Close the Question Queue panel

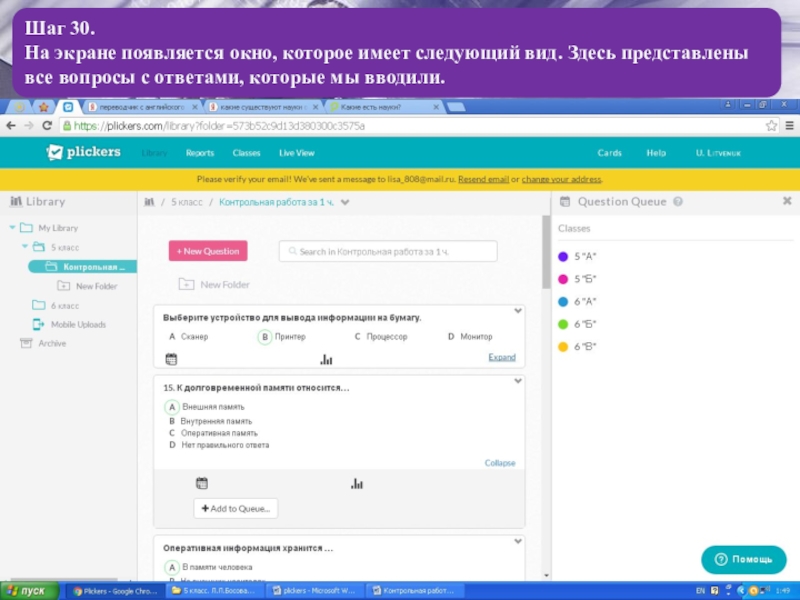click(x=787, y=201)
